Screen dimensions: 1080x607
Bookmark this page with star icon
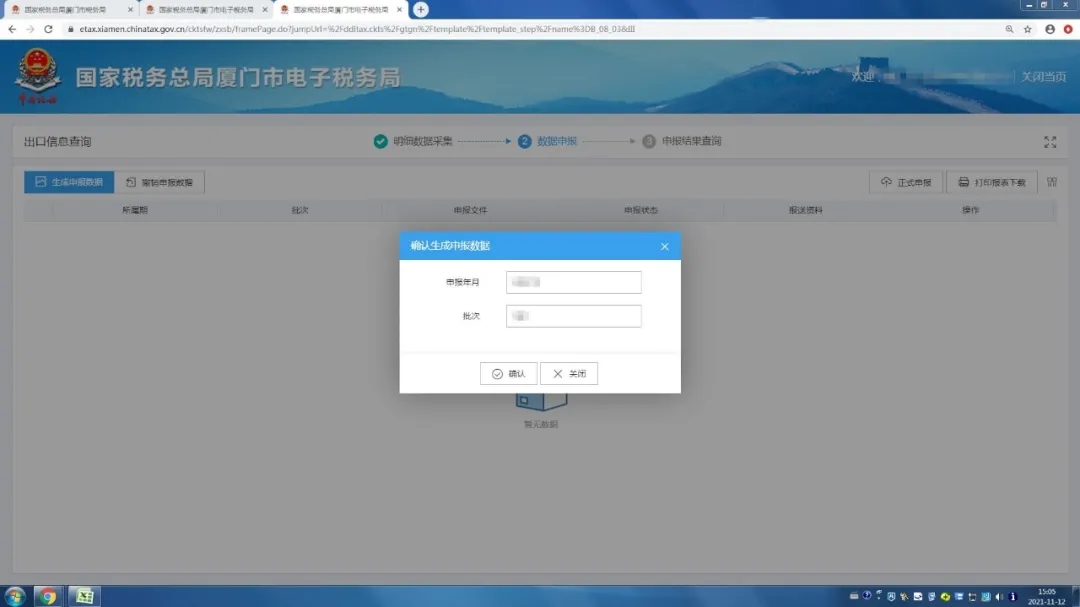click(1027, 29)
